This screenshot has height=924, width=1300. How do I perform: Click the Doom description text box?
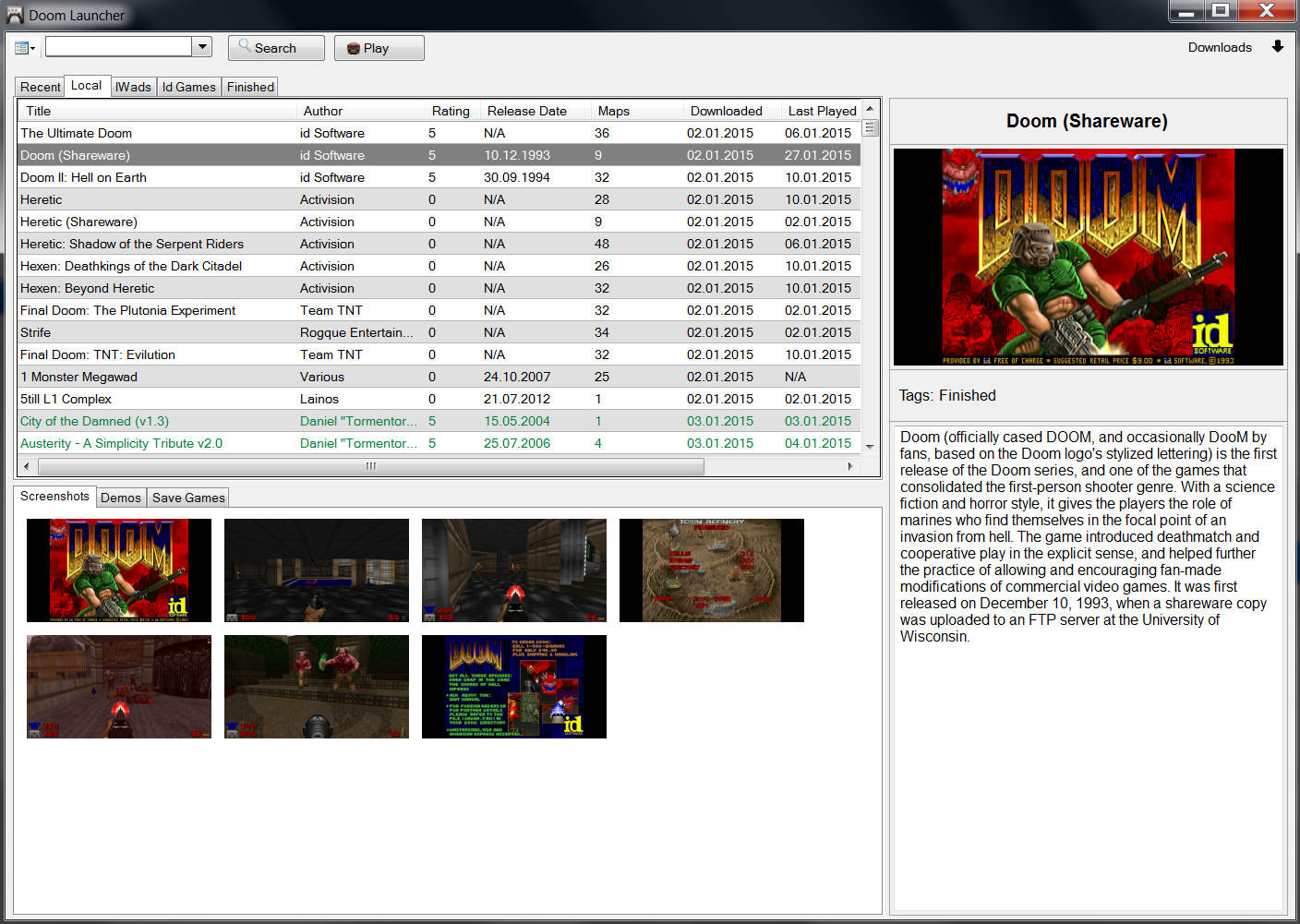[x=1089, y=667]
